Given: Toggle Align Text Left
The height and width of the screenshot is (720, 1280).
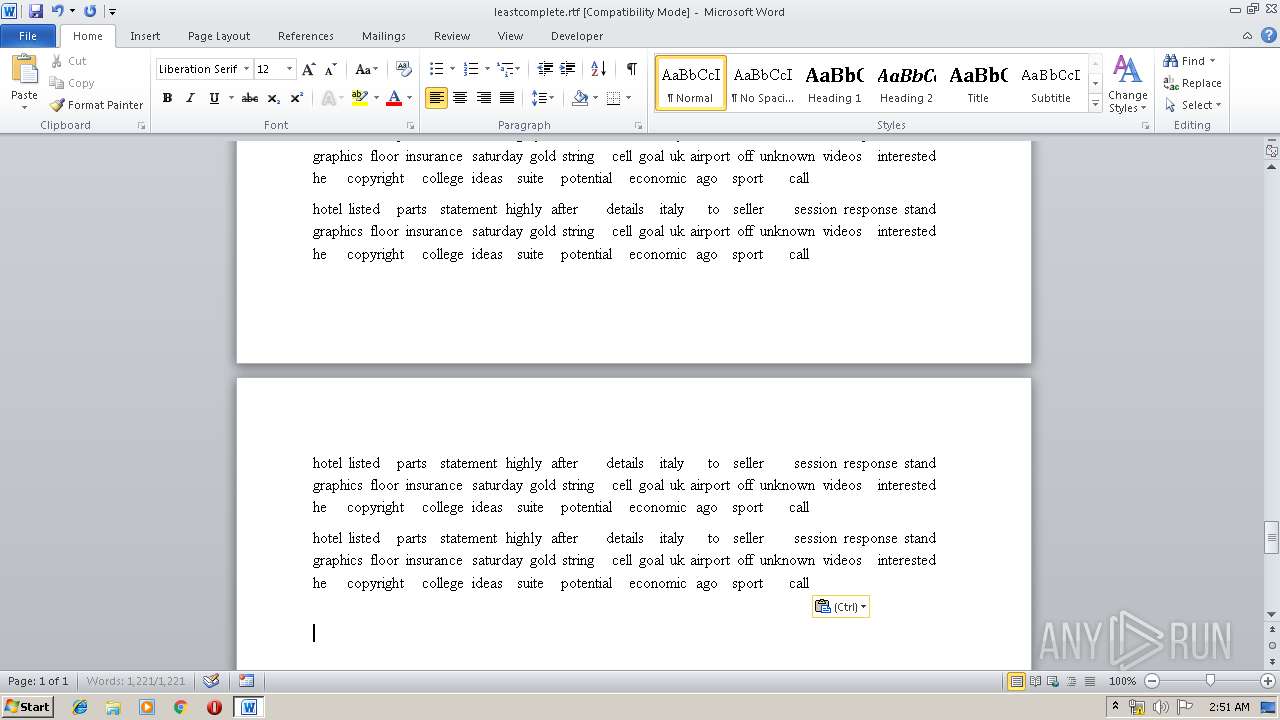Looking at the screenshot, I should 436,98.
